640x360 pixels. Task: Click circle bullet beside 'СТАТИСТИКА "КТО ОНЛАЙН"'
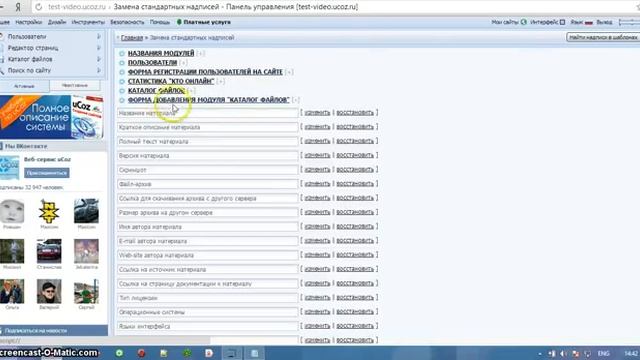pos(122,82)
